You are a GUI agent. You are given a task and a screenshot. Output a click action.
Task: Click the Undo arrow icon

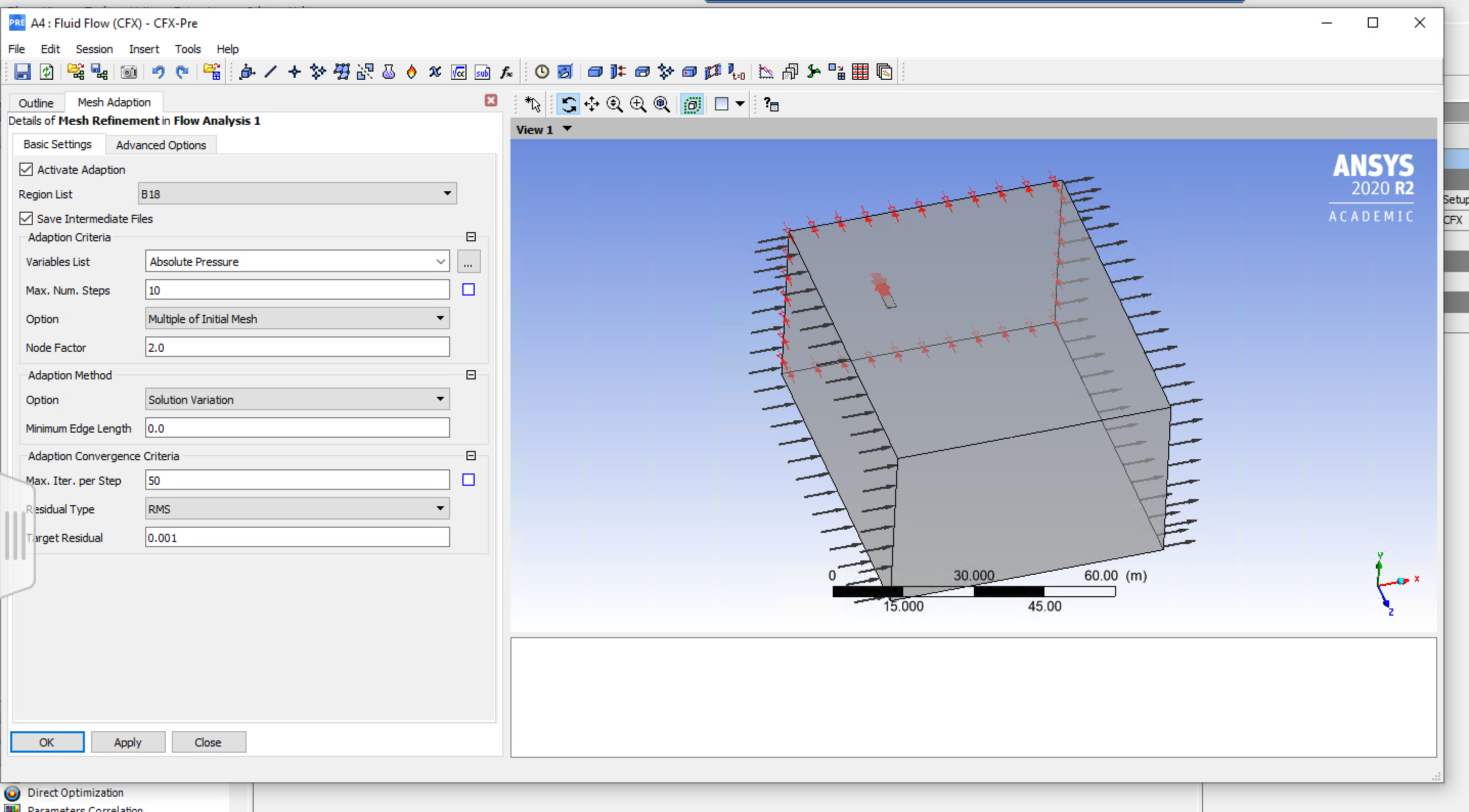click(x=158, y=72)
